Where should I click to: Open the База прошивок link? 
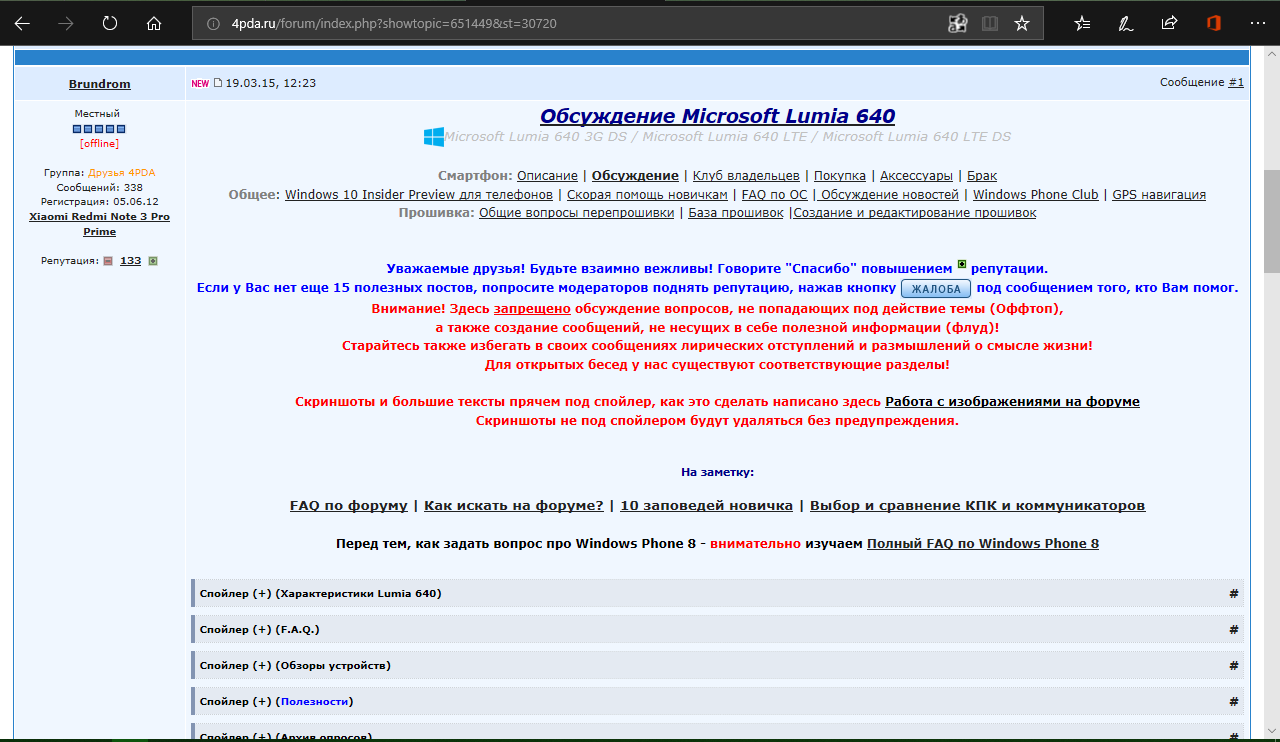736,213
